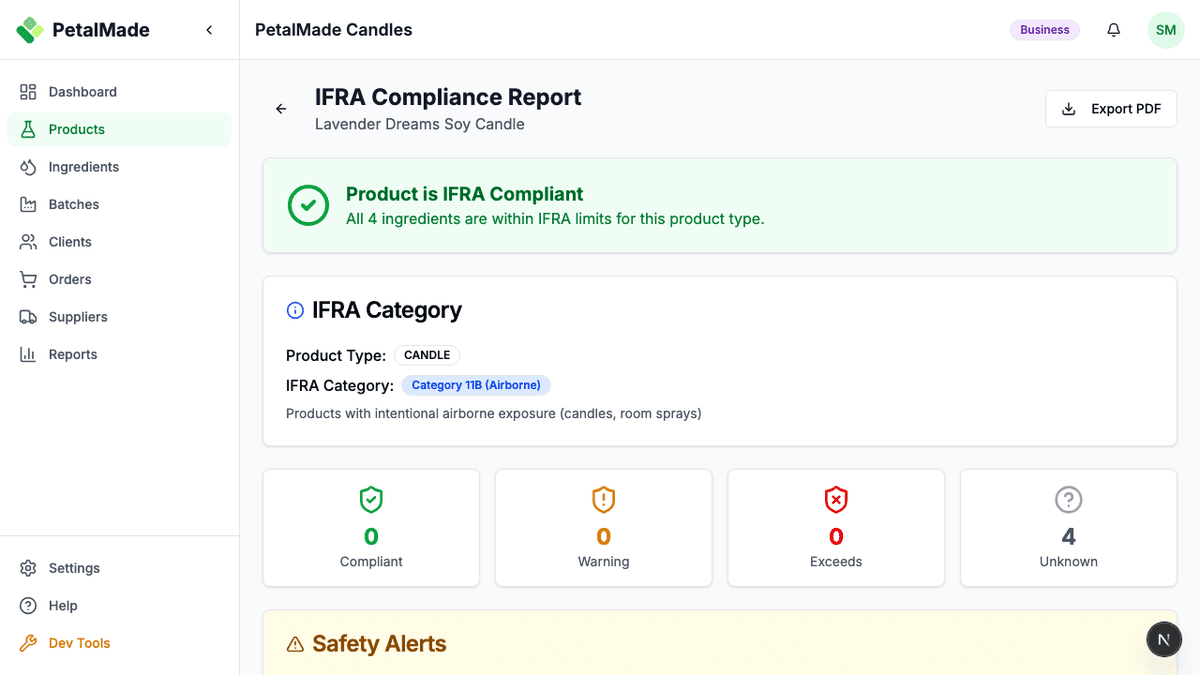The image size is (1200, 675).
Task: Open the SM avatar menu
Action: (x=1165, y=30)
